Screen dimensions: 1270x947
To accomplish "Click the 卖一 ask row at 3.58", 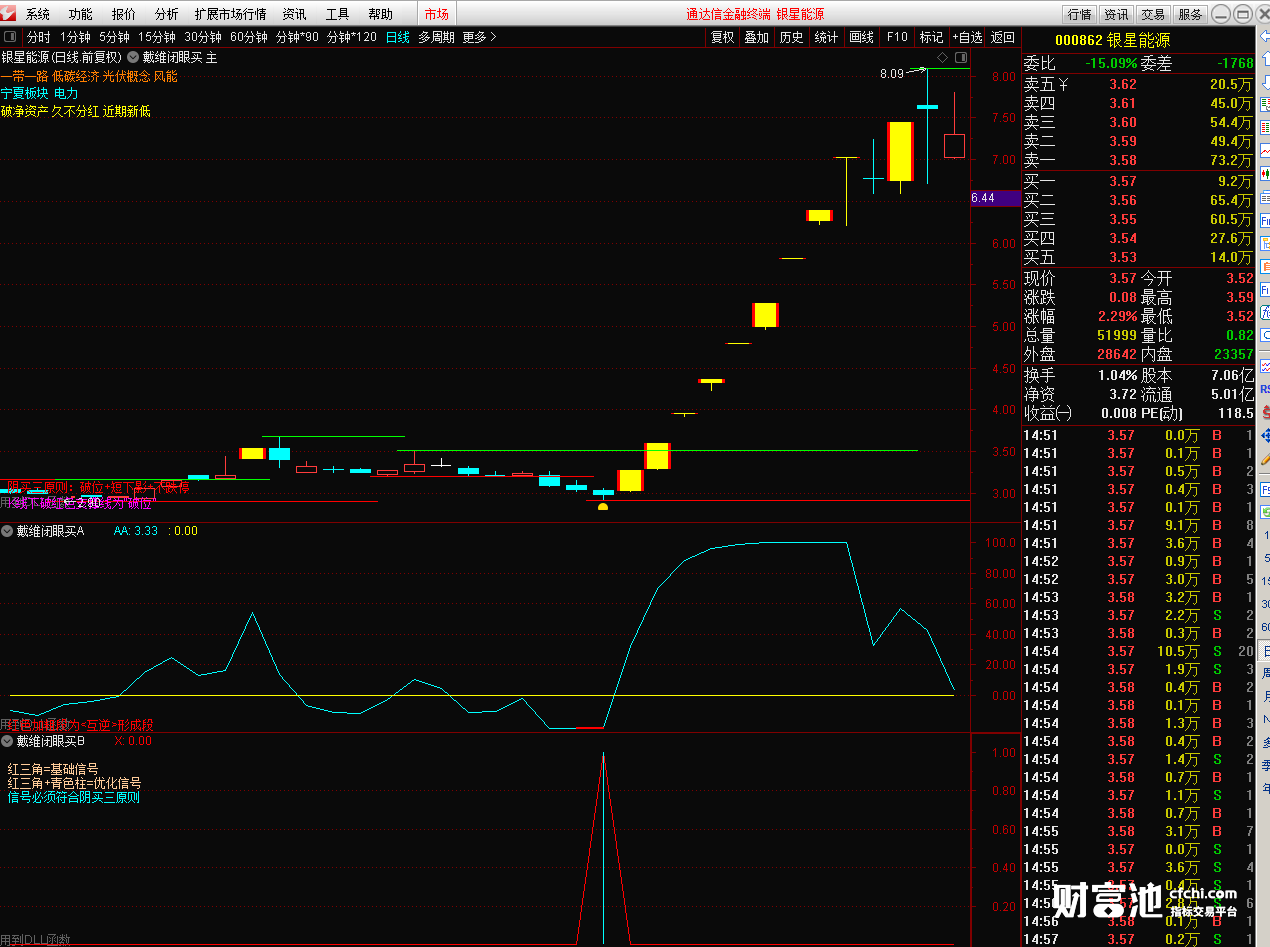I will (x=1138, y=160).
